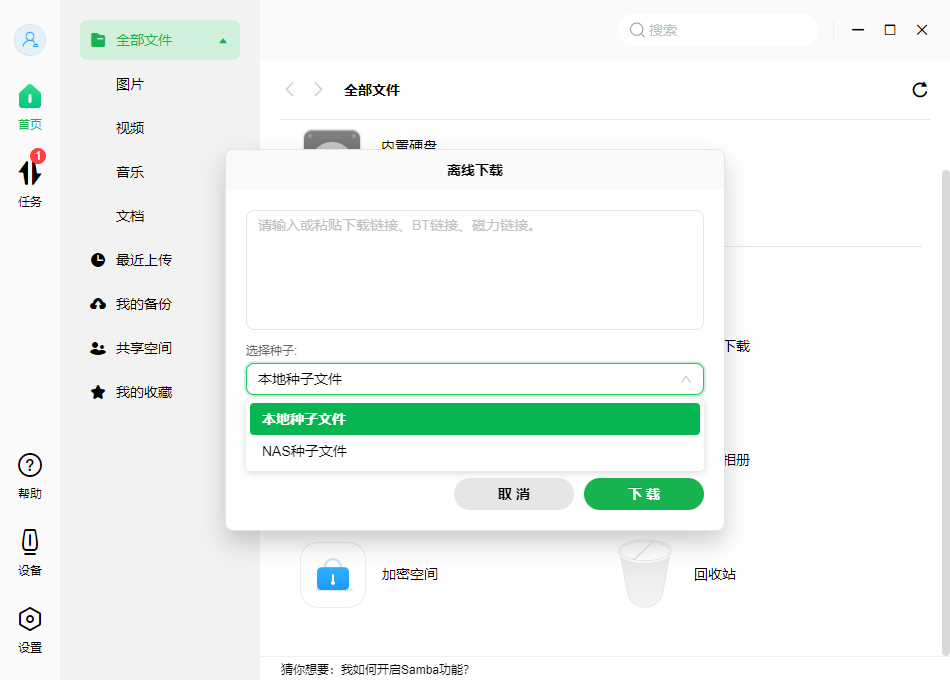Viewport: 950px width, 680px height.
Task: Close the 选择种子 dropdown arrow
Action: click(685, 379)
